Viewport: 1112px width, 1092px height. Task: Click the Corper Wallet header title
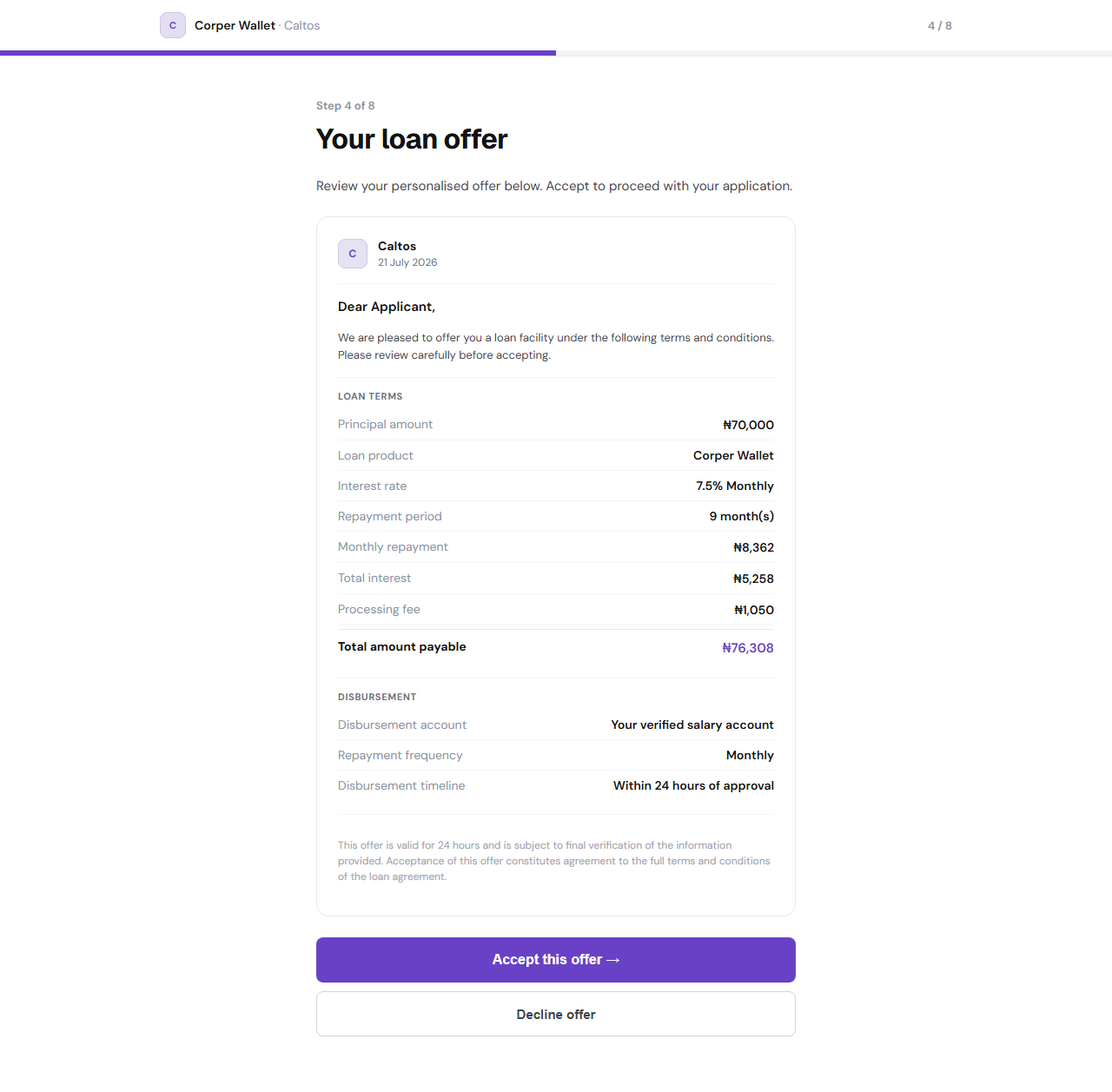(x=235, y=25)
